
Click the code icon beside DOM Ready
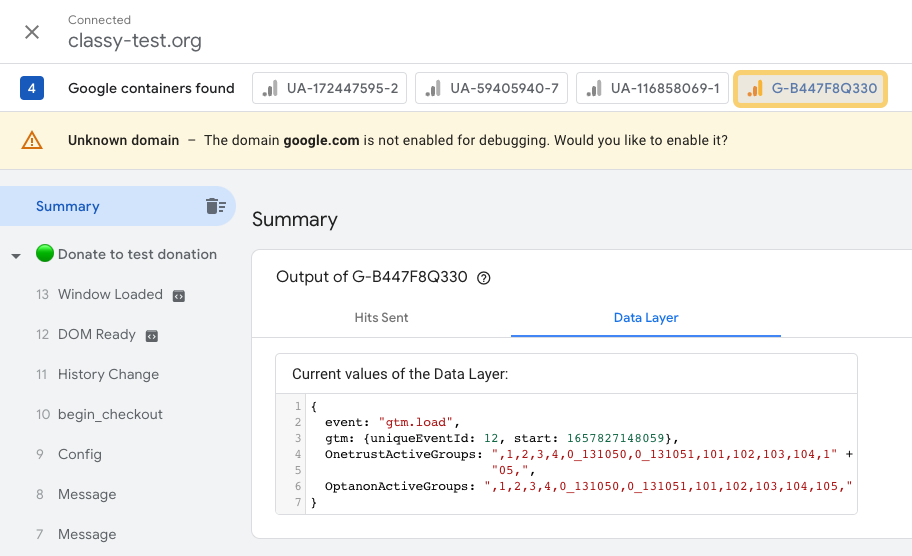(x=151, y=336)
